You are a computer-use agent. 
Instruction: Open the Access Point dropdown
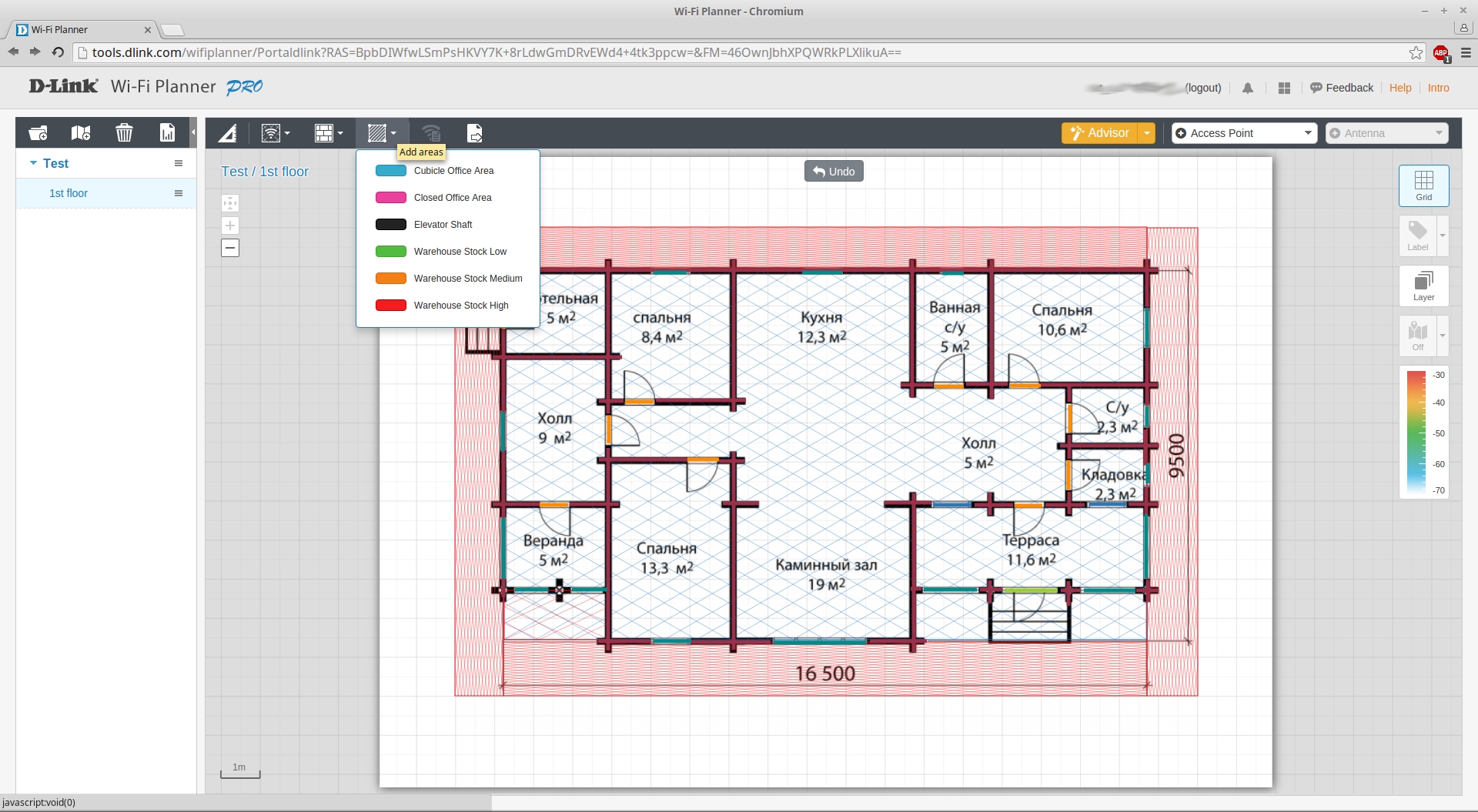pos(1244,133)
